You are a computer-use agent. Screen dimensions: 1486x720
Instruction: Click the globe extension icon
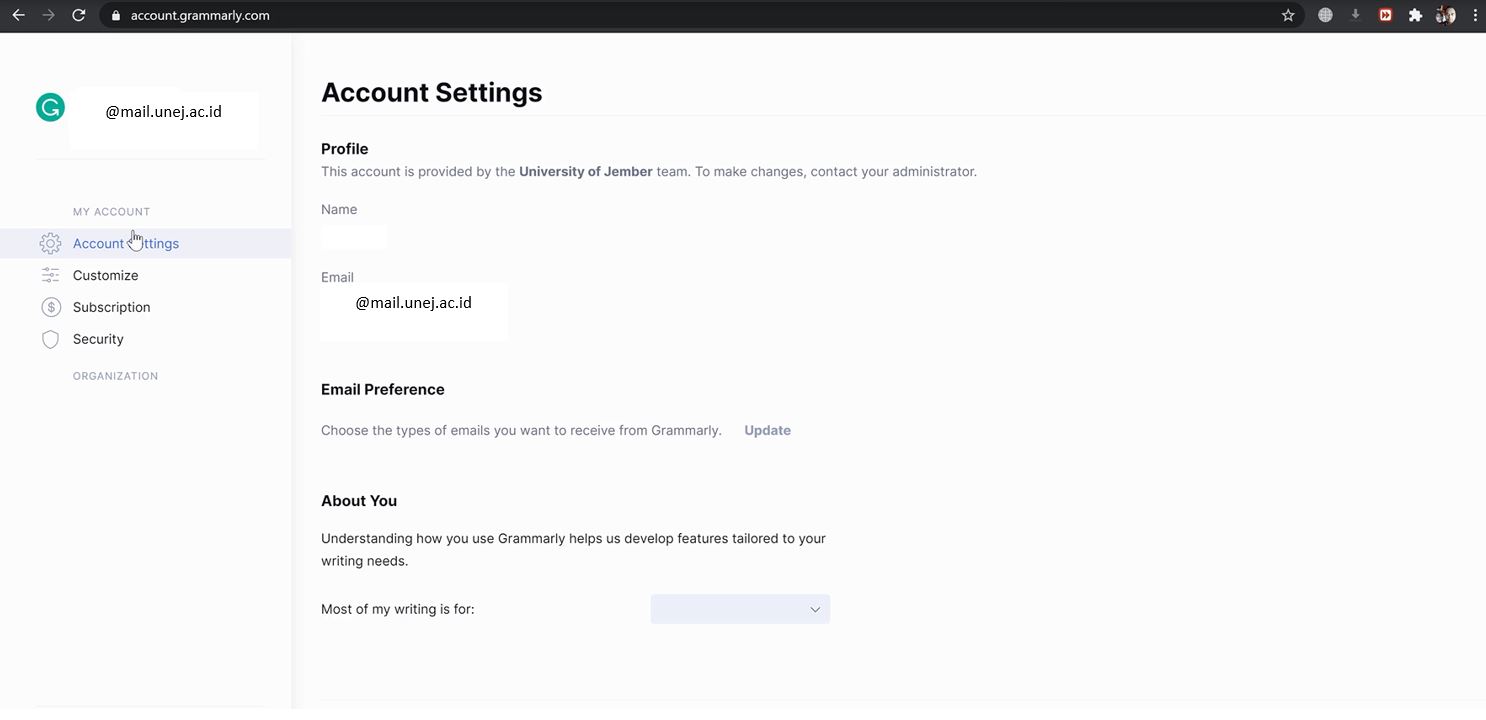(x=1325, y=15)
